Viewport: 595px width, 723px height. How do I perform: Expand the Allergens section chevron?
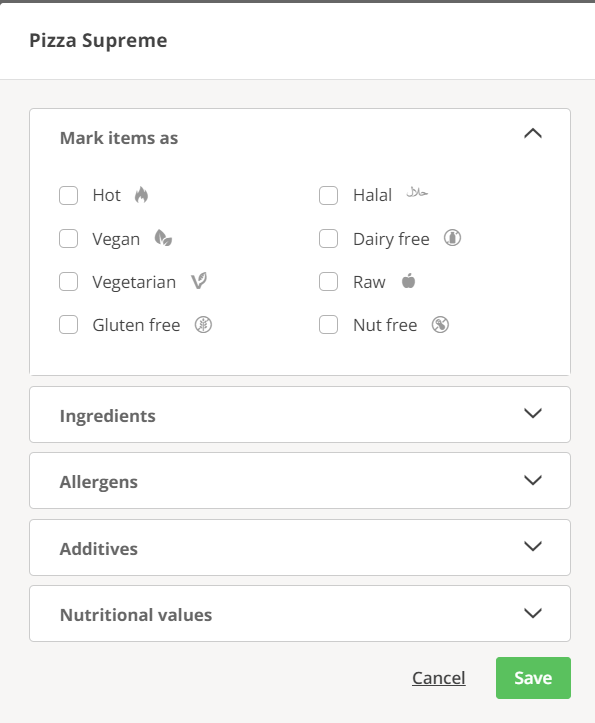(x=533, y=480)
